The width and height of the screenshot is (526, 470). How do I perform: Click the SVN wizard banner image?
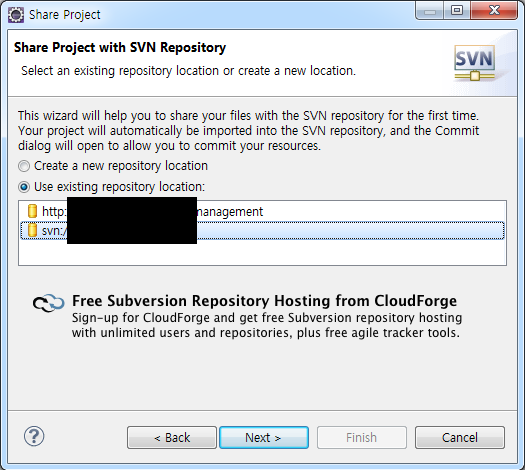pos(474,63)
